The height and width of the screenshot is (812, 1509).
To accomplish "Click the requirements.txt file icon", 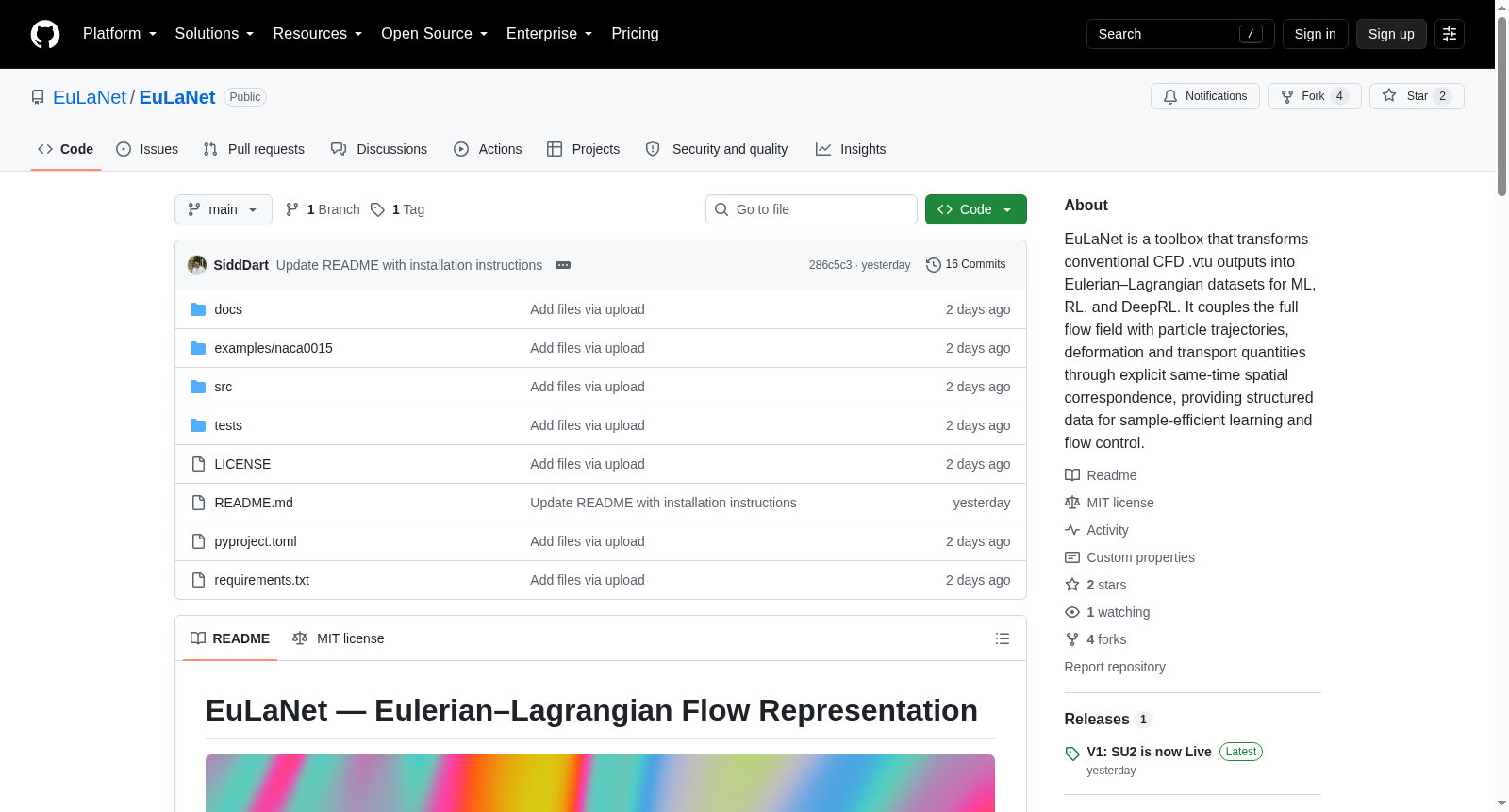I will point(198,580).
